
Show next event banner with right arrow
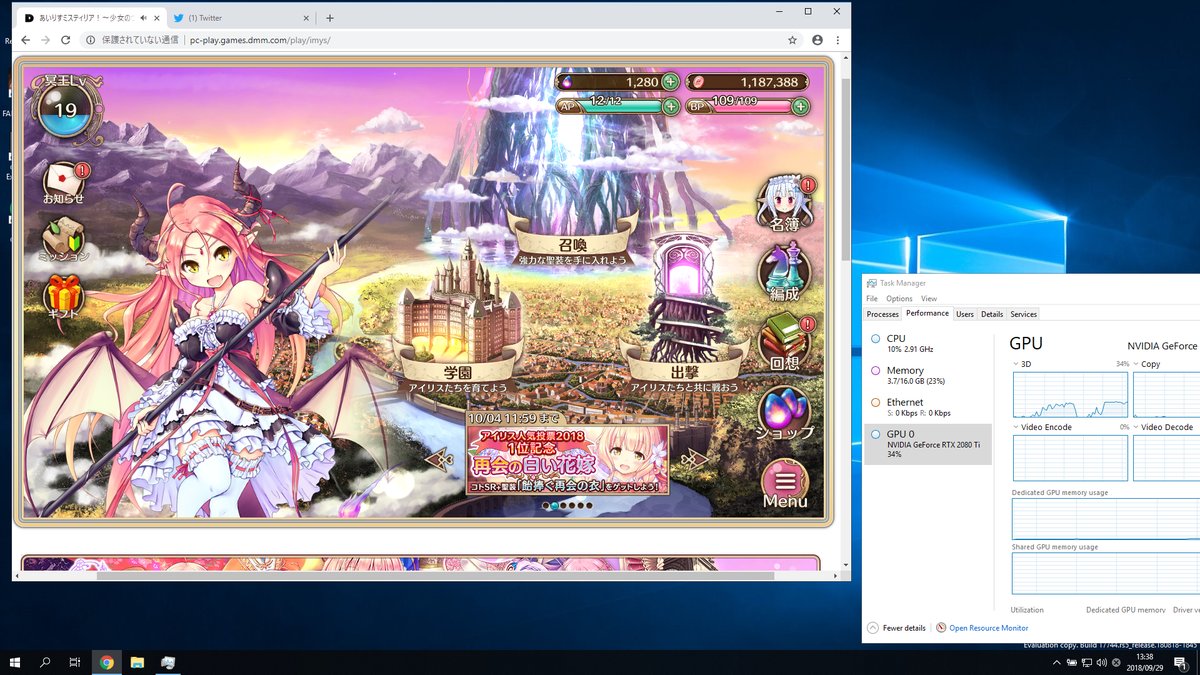point(694,459)
